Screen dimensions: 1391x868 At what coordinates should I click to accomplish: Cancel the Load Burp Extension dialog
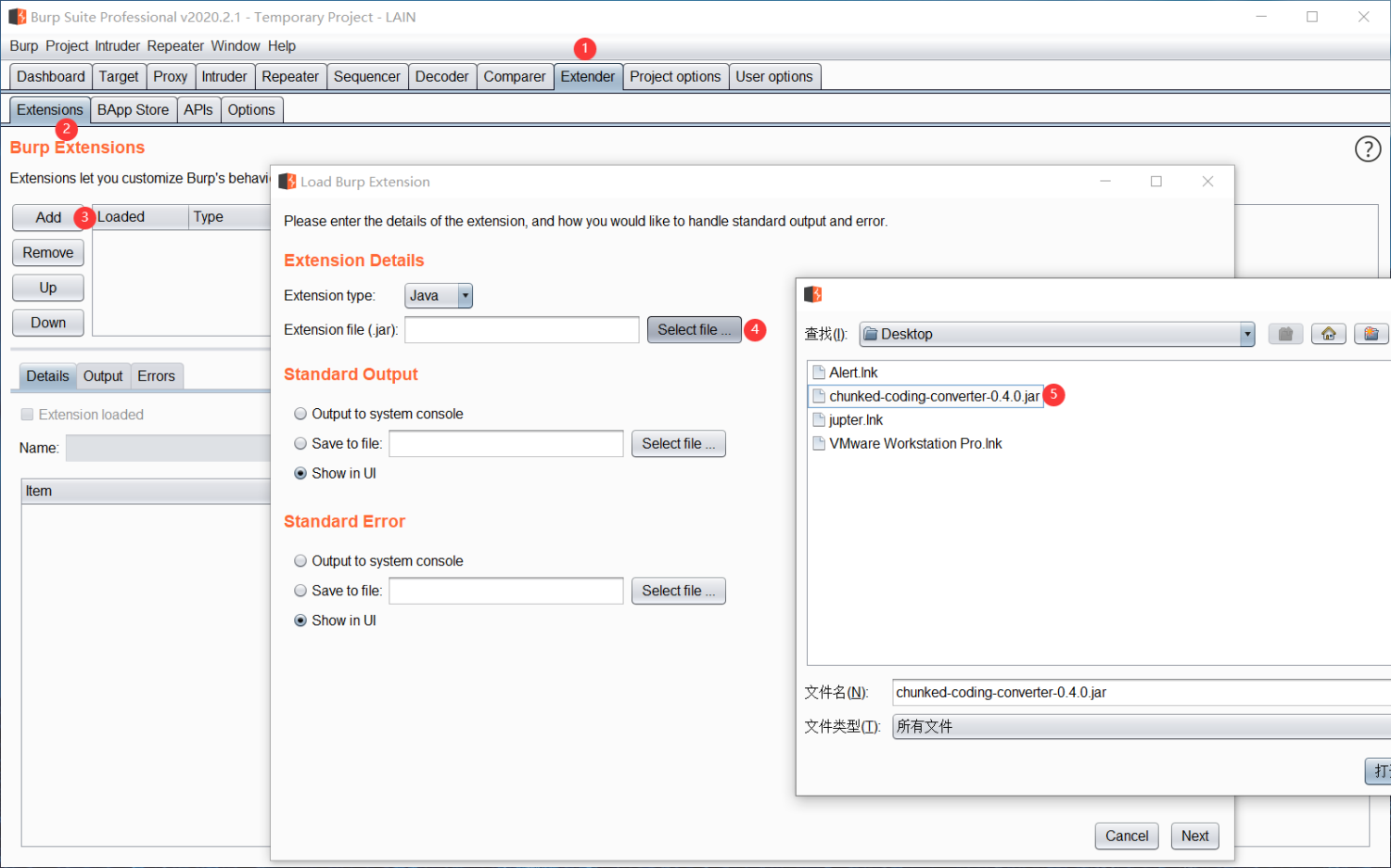click(1128, 836)
